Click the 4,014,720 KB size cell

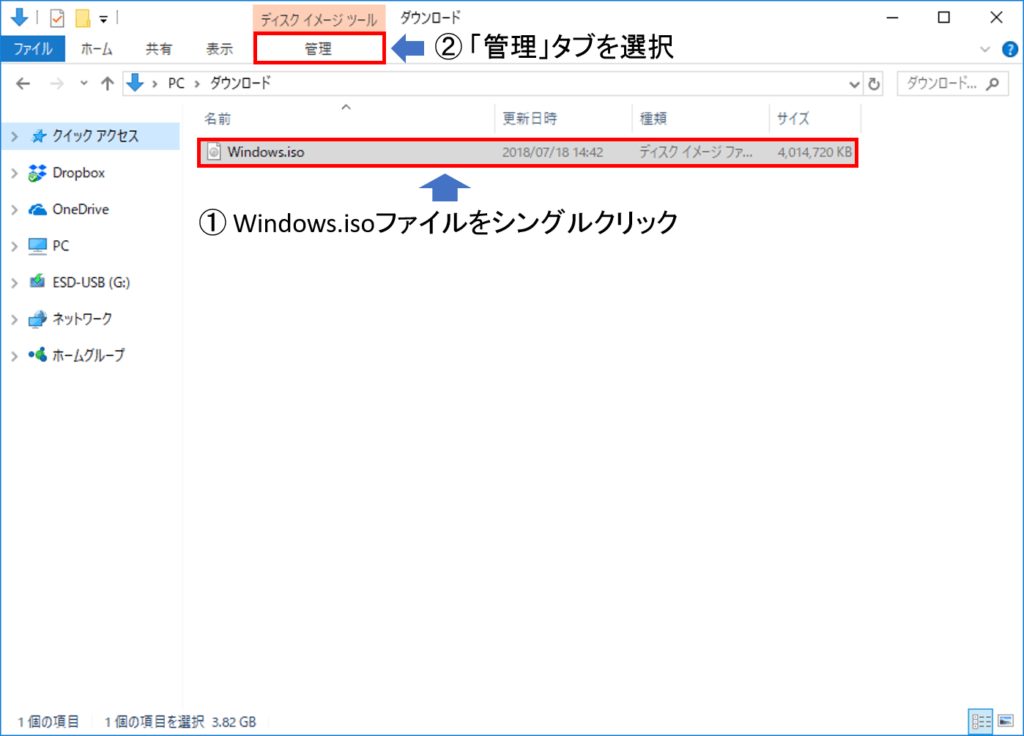(814, 153)
